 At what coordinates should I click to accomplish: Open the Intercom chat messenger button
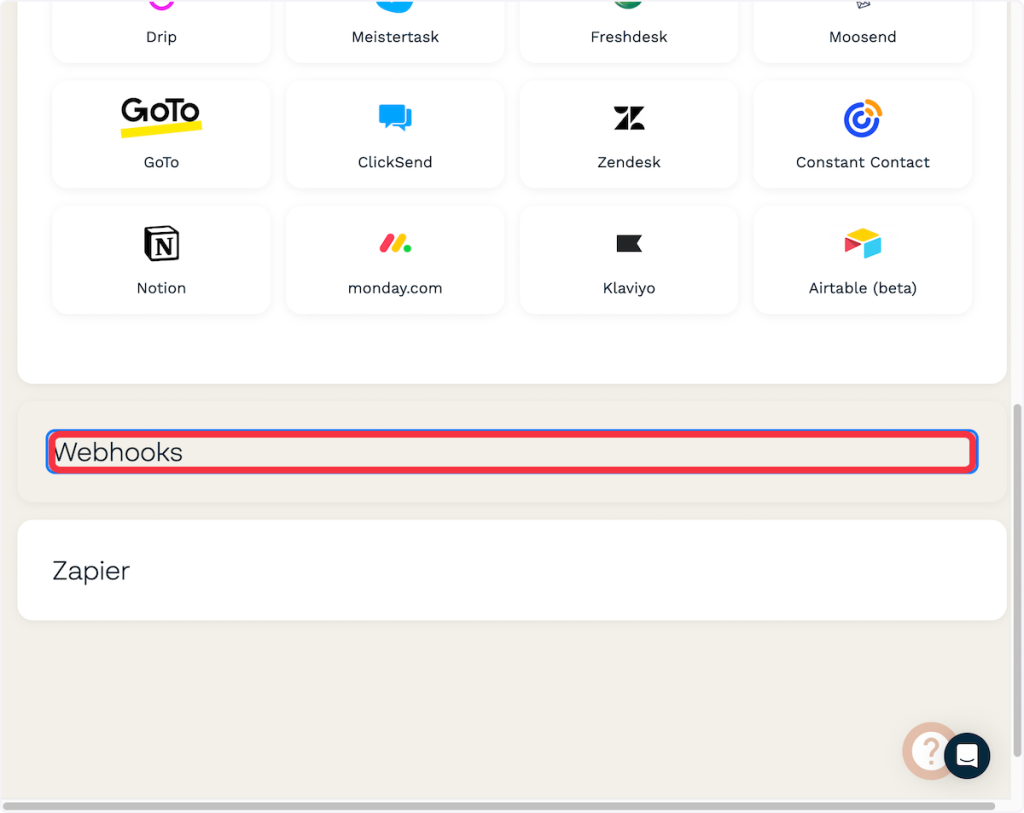pyautogui.click(x=967, y=755)
